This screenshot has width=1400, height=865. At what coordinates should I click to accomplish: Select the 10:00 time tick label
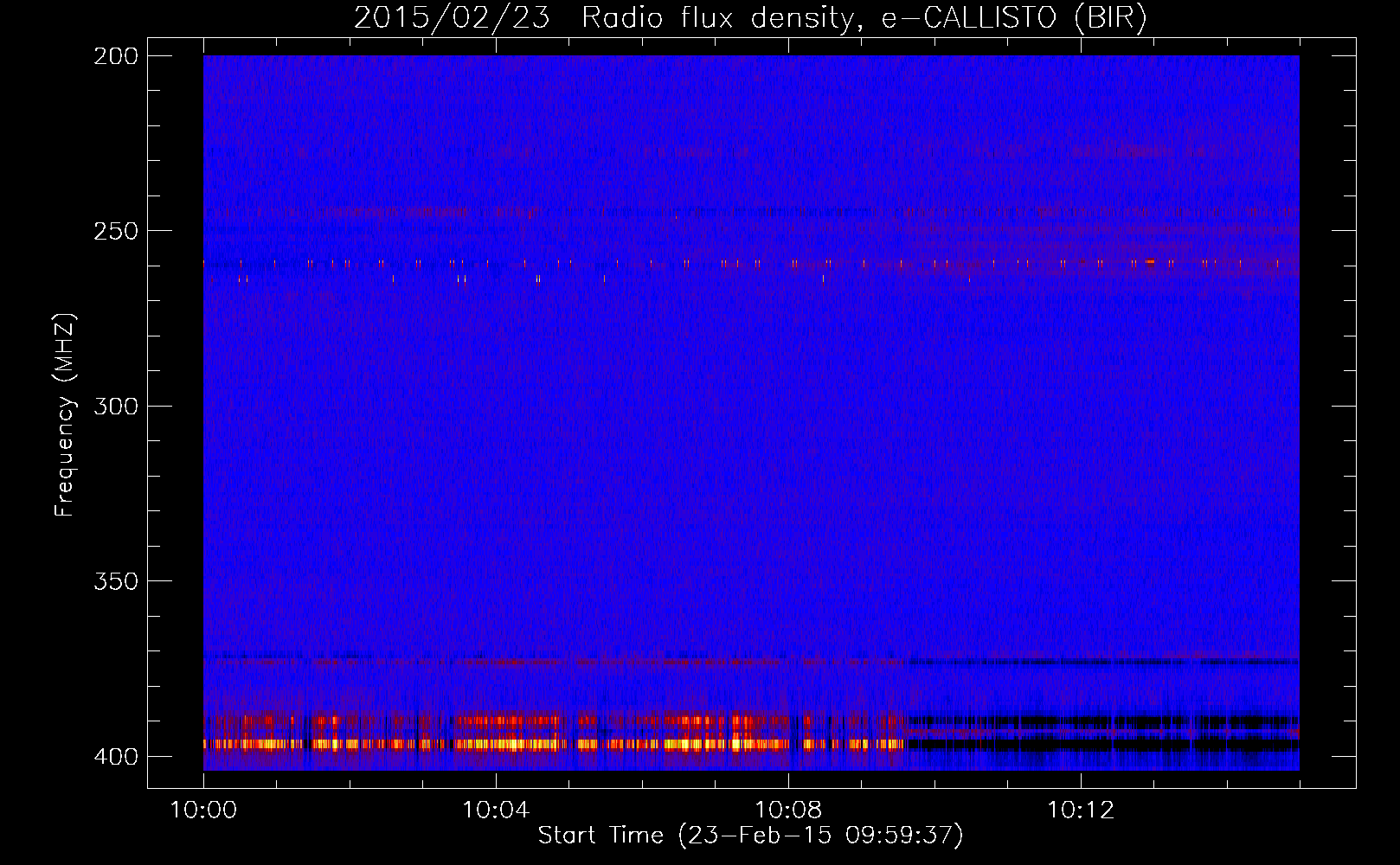click(x=203, y=810)
